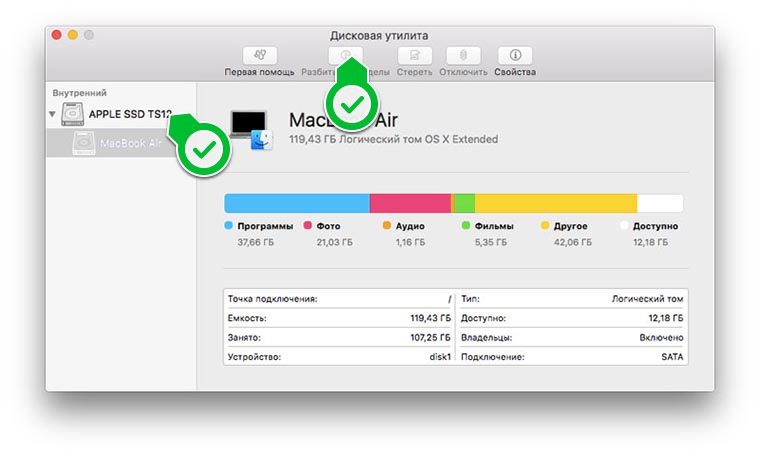Click the Фильмы legend label
760x456 pixels.
[x=494, y=226]
